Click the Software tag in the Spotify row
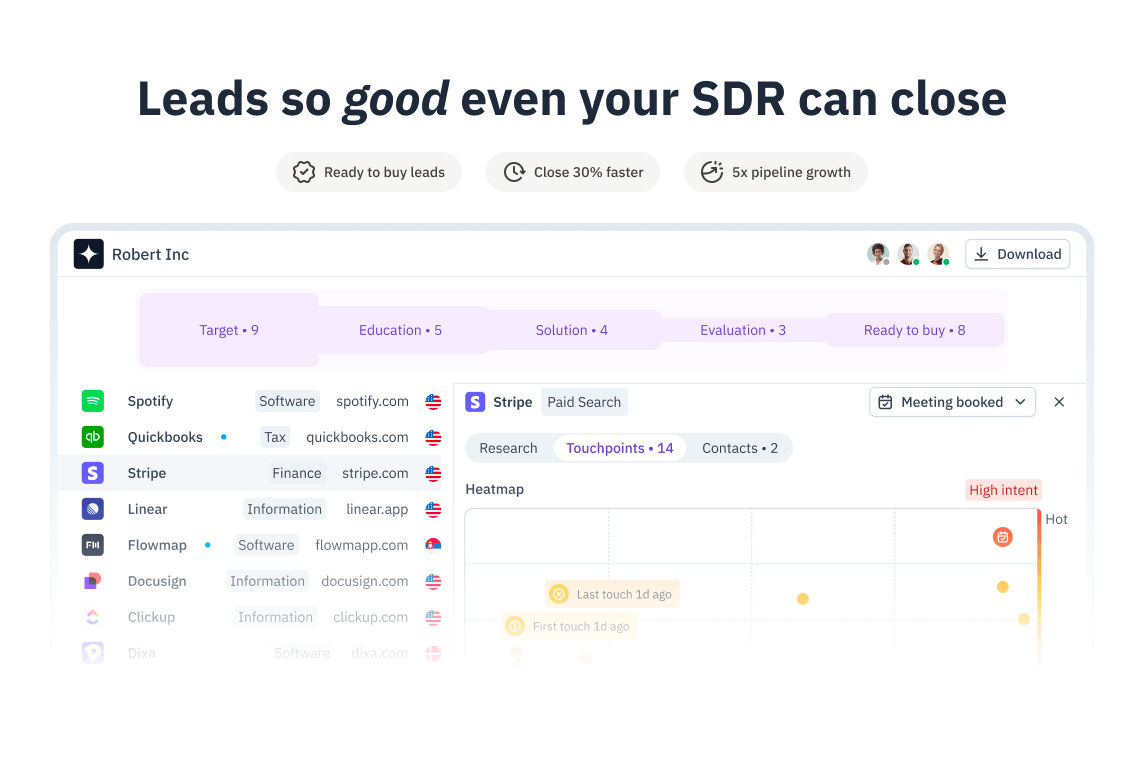The width and height of the screenshot is (1144, 758). point(287,401)
